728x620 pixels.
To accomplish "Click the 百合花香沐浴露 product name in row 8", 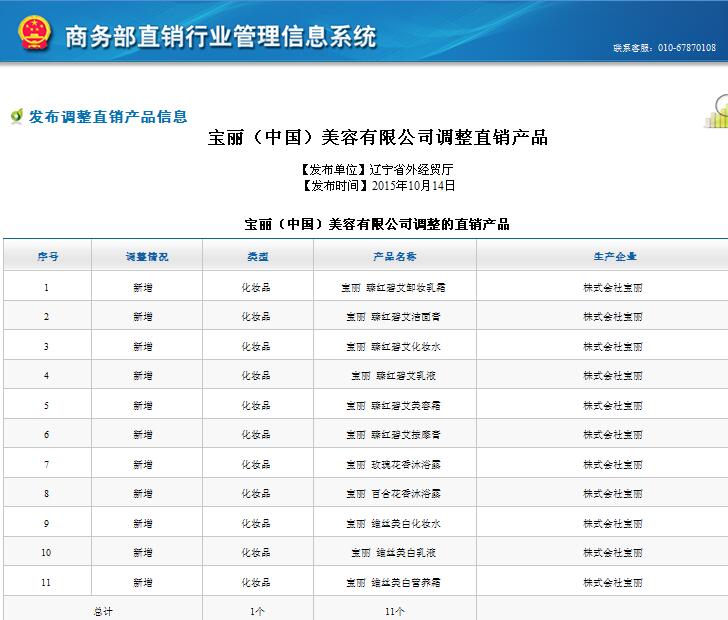I will click(x=394, y=494).
